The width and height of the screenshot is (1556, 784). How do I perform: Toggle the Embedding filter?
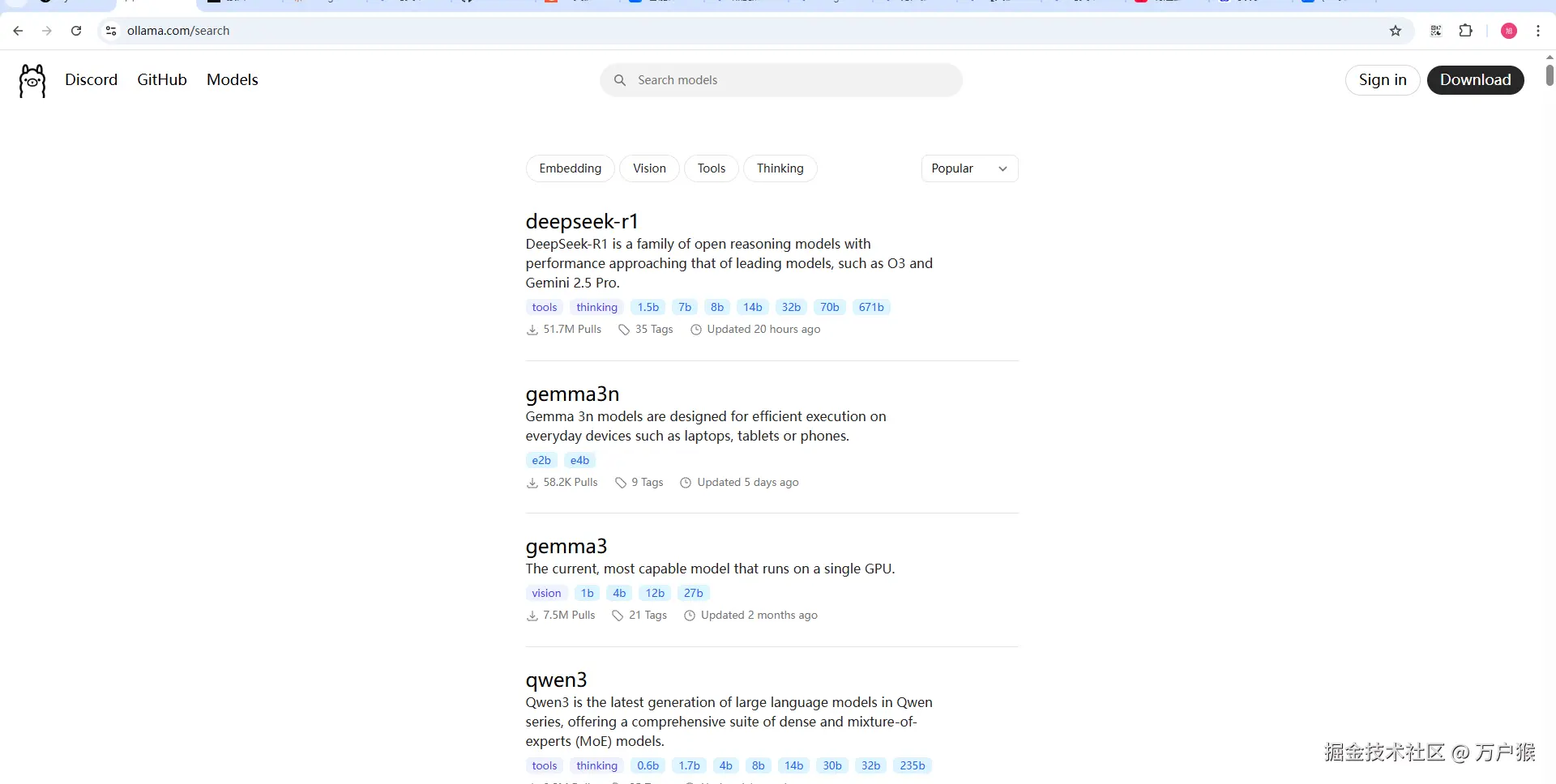pyautogui.click(x=571, y=168)
